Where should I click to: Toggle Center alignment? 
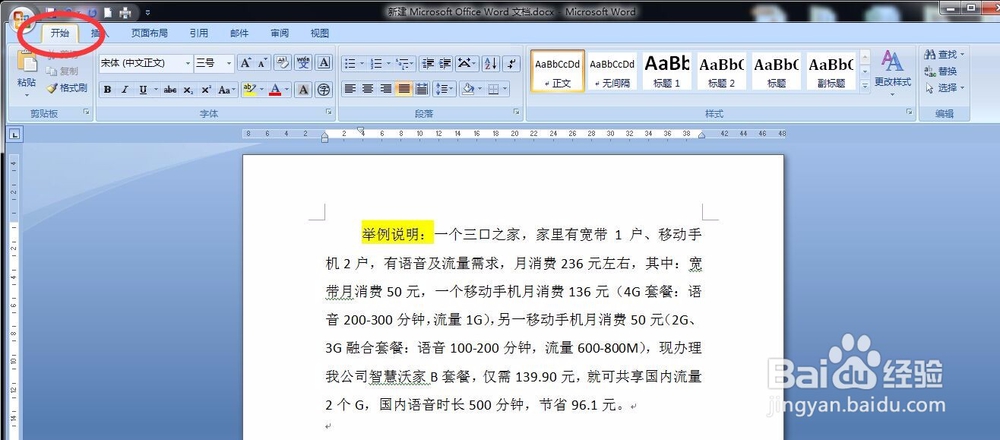[x=368, y=89]
